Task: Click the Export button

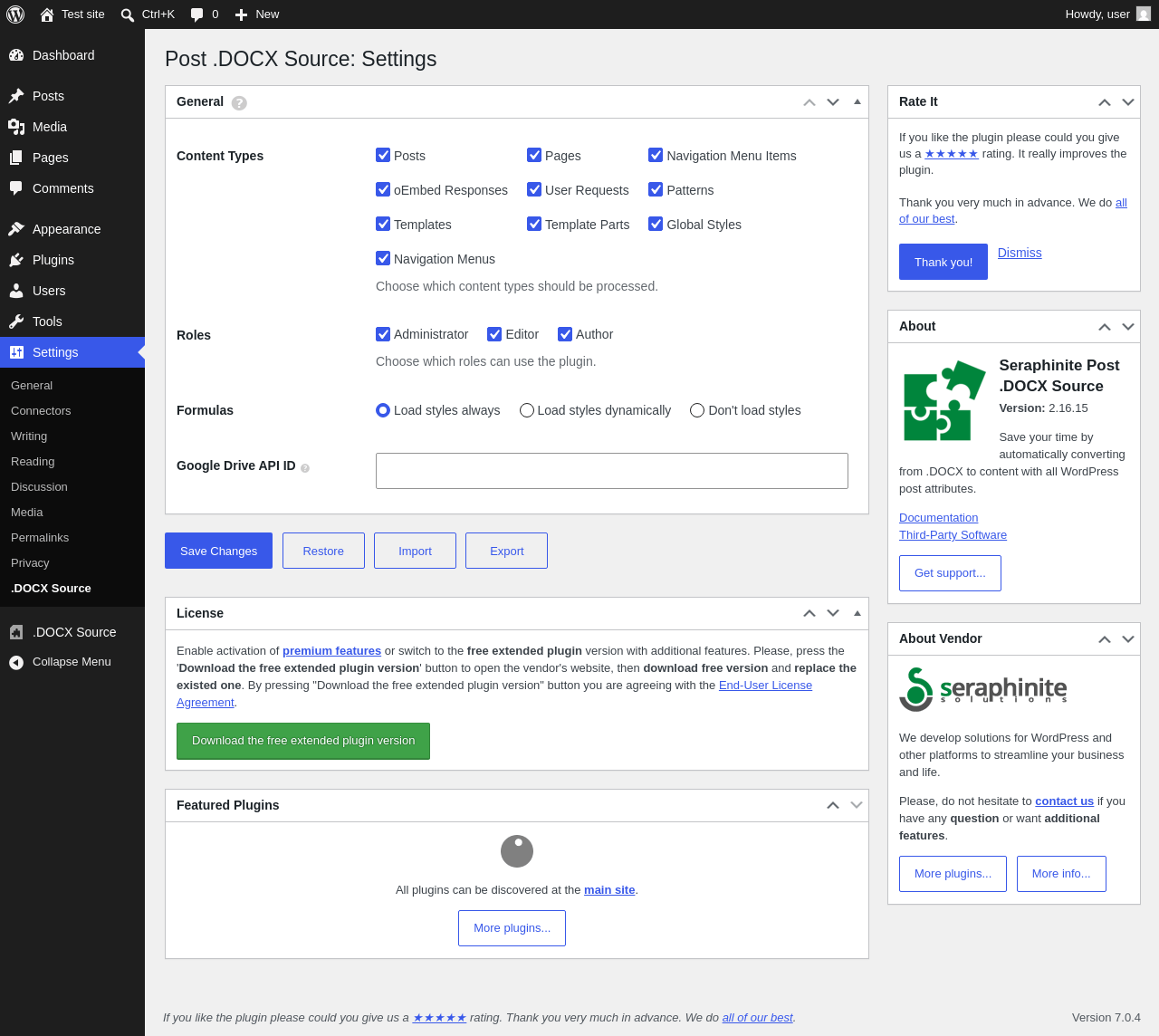Action: pyautogui.click(x=506, y=551)
